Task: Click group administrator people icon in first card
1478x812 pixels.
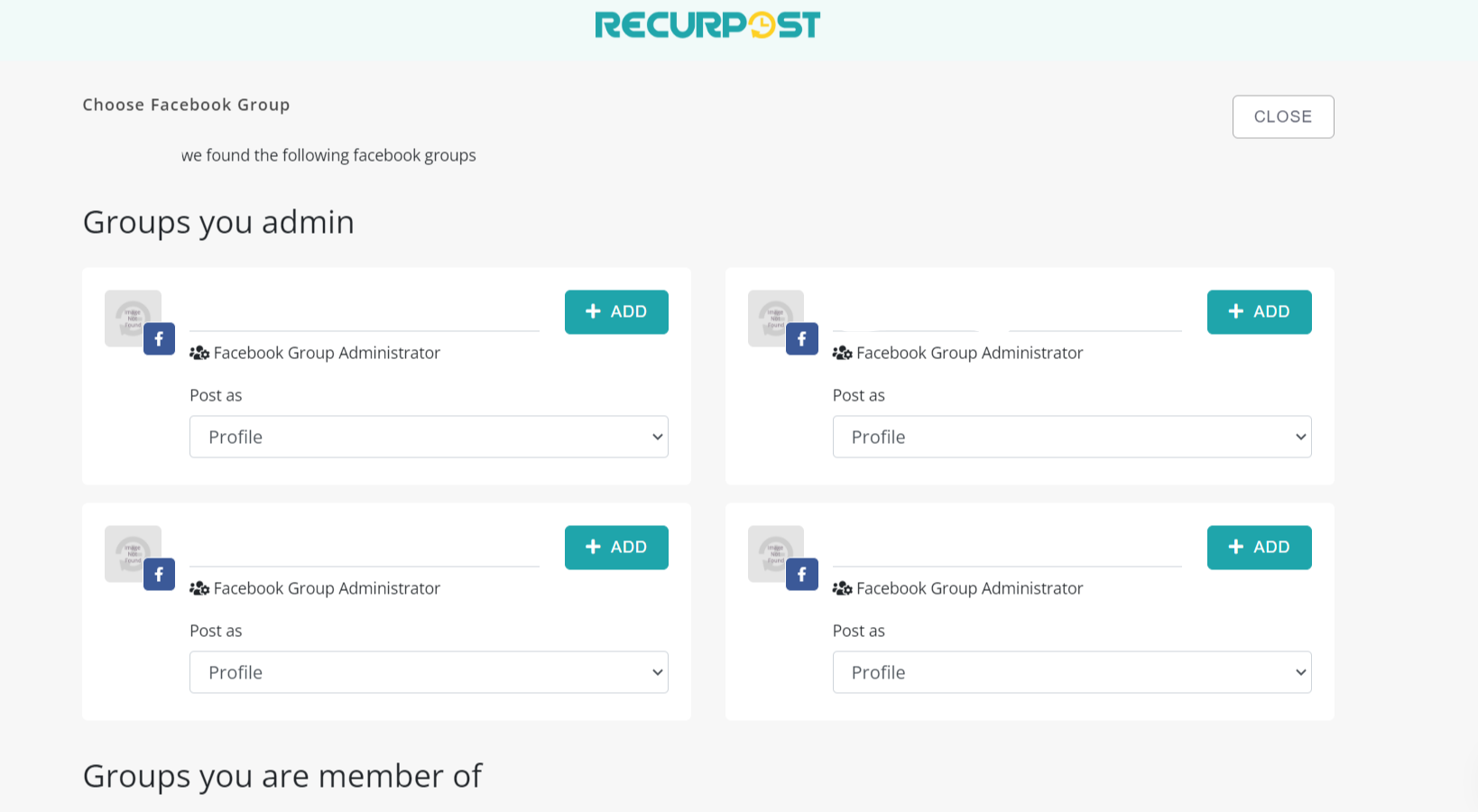Action: [199, 353]
